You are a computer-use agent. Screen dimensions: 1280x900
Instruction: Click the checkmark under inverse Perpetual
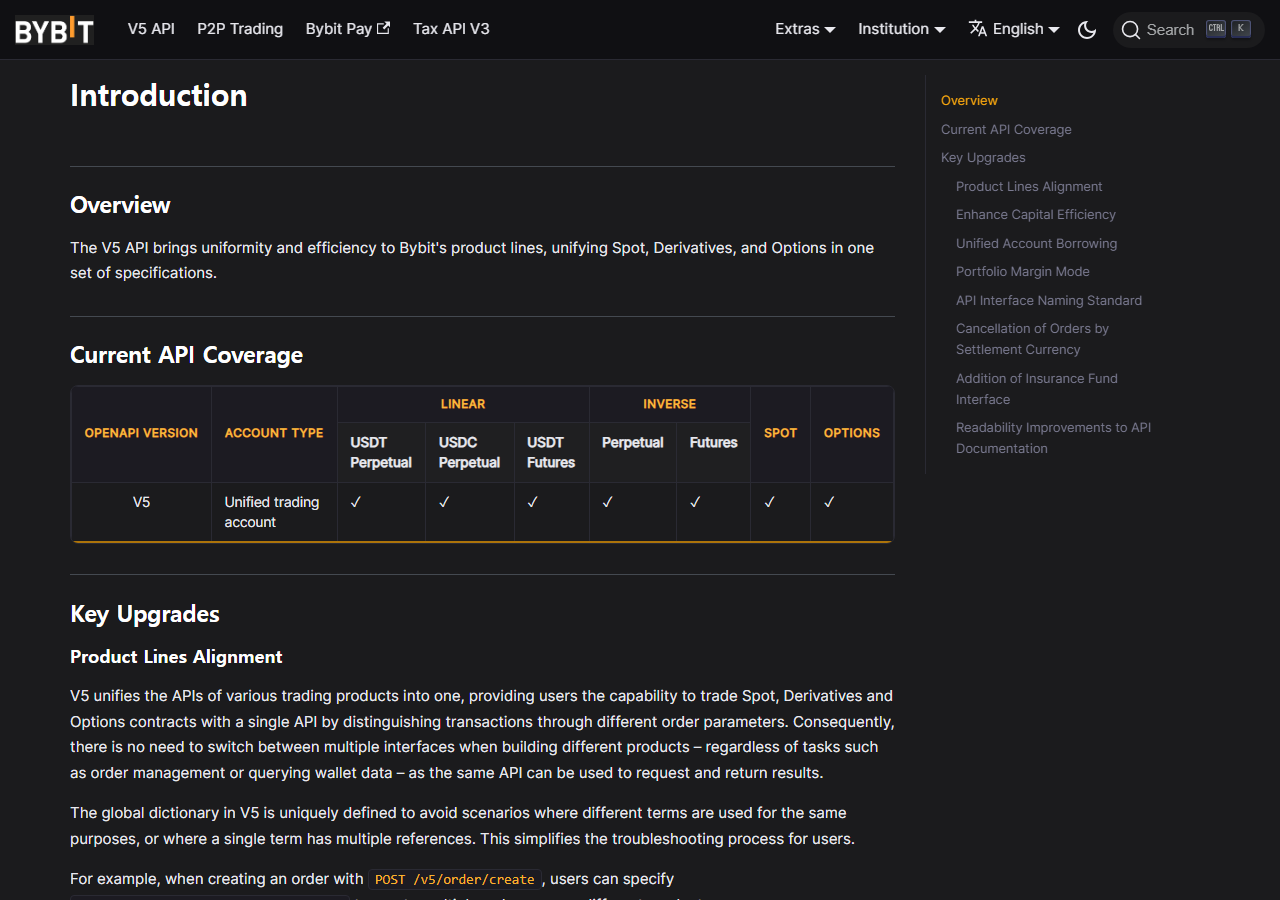click(x=608, y=502)
